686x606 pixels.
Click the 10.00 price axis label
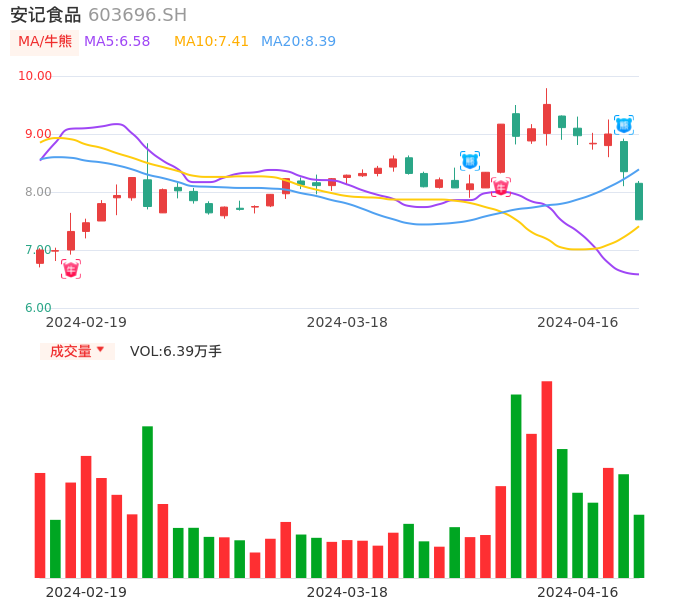[36, 76]
